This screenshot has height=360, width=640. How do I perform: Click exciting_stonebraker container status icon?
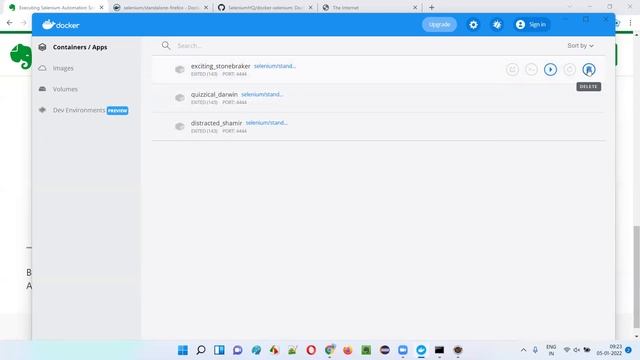pos(180,70)
